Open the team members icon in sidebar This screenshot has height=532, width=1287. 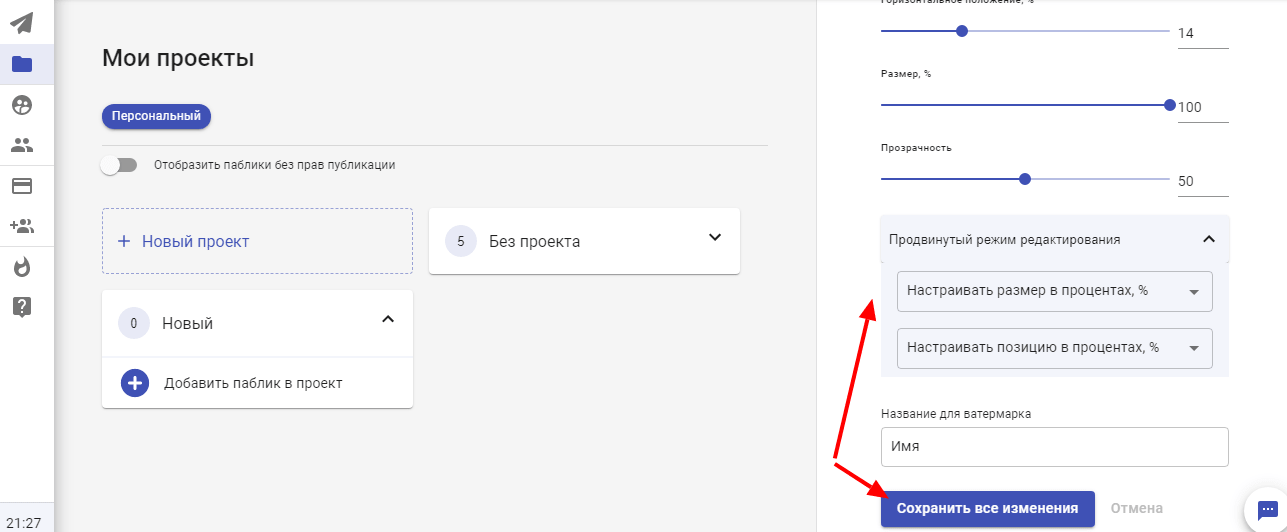[22, 145]
